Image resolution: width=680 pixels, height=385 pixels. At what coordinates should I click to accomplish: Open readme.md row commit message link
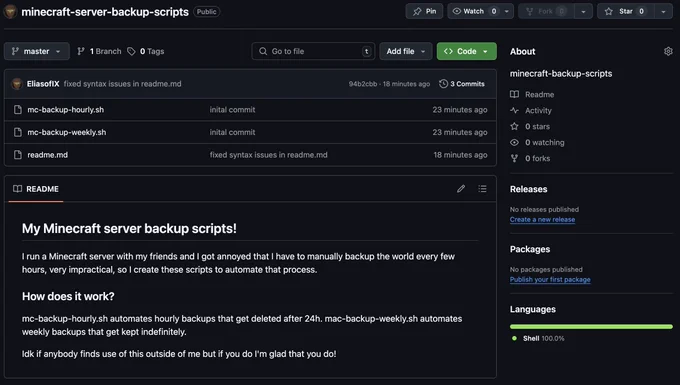click(268, 155)
